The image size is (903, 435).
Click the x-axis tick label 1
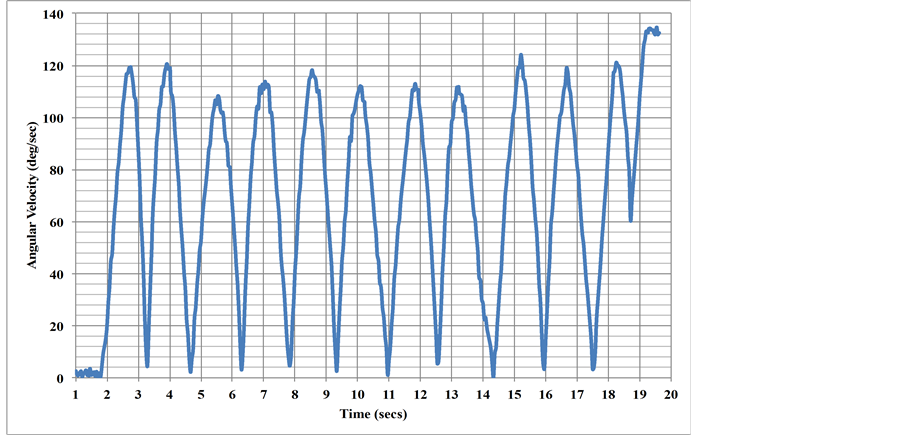point(76,395)
